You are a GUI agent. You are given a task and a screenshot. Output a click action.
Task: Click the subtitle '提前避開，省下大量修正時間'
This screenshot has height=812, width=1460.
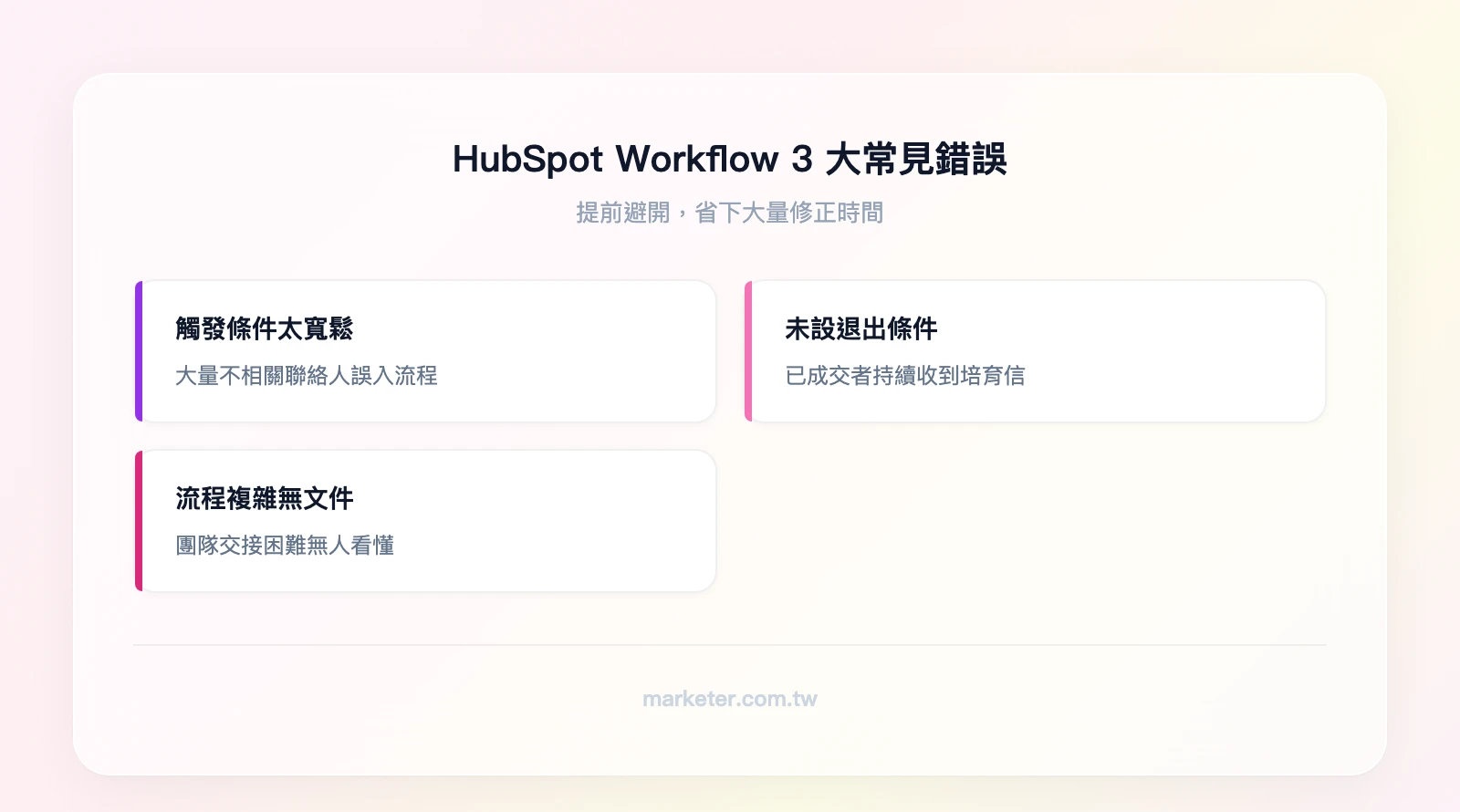coord(730,213)
